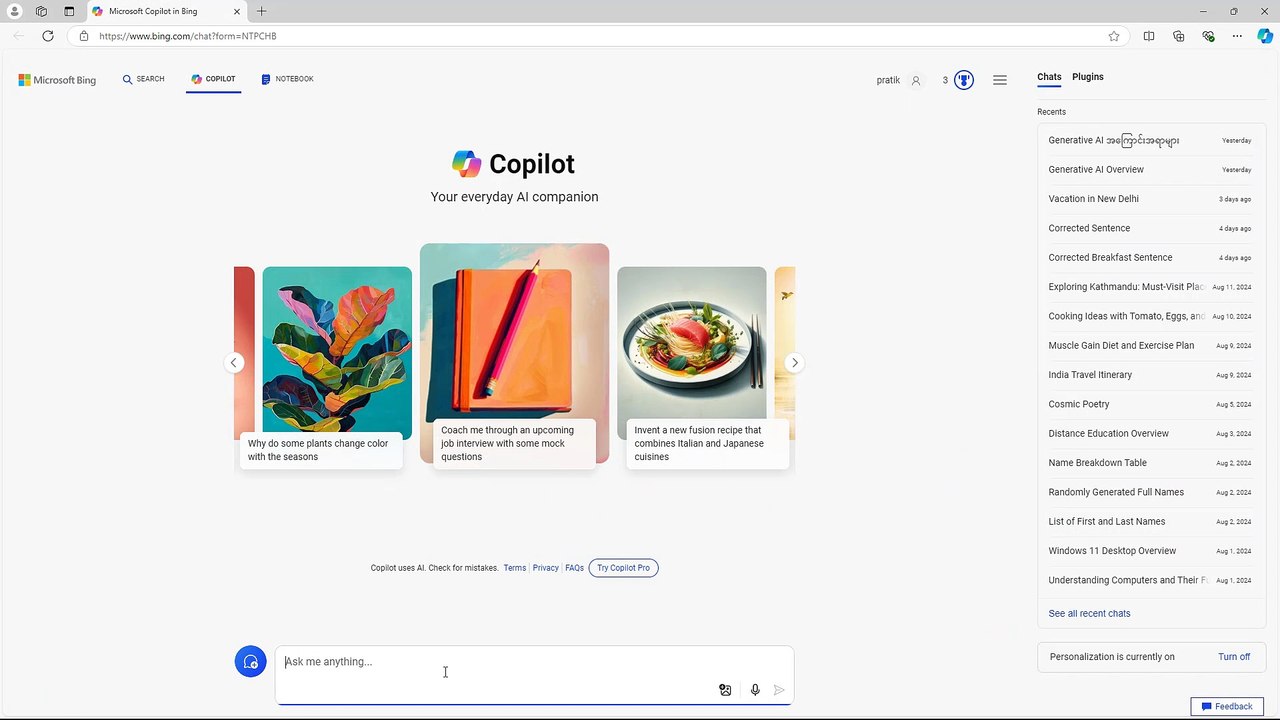This screenshot has width=1280, height=720.
Task: Switch to the Chats panel tab
Action: (x=1049, y=77)
